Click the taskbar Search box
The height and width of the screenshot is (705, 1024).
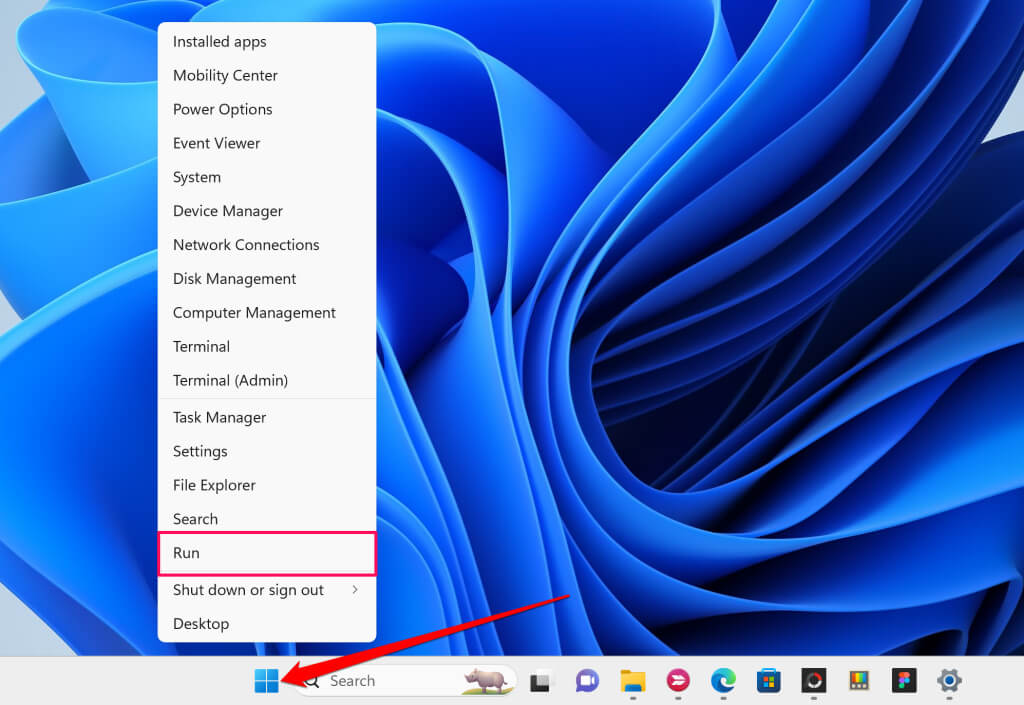[x=406, y=681]
